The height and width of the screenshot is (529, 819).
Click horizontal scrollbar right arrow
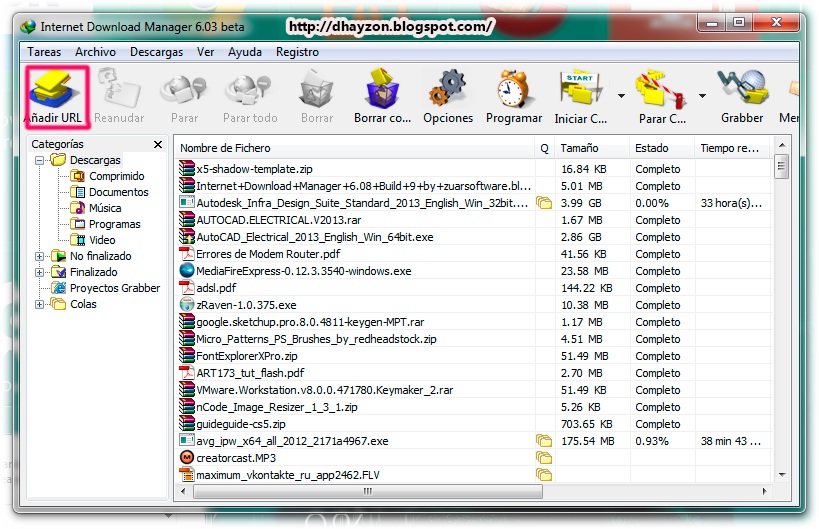tap(764, 491)
